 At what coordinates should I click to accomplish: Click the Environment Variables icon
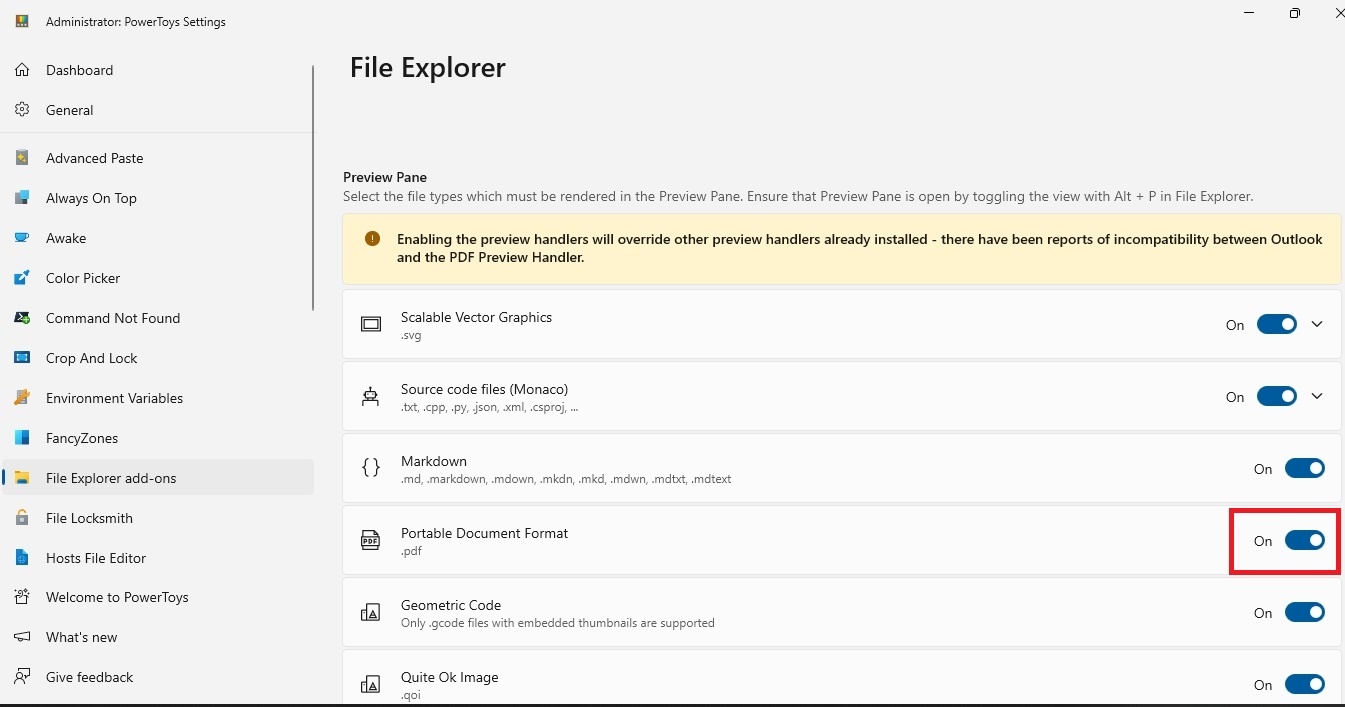click(22, 398)
